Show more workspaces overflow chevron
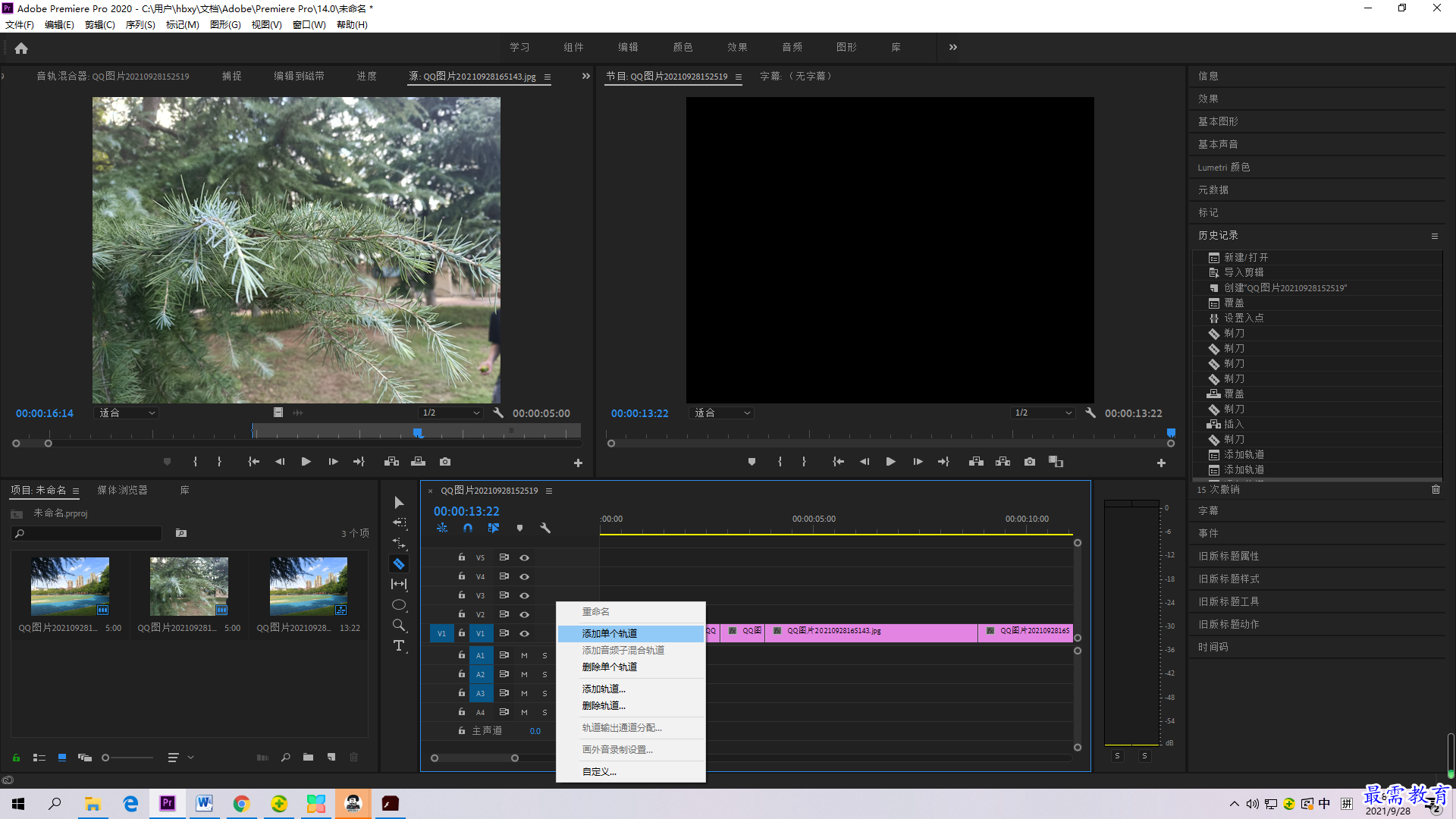Screen dimensions: 1456x819 coord(953,48)
